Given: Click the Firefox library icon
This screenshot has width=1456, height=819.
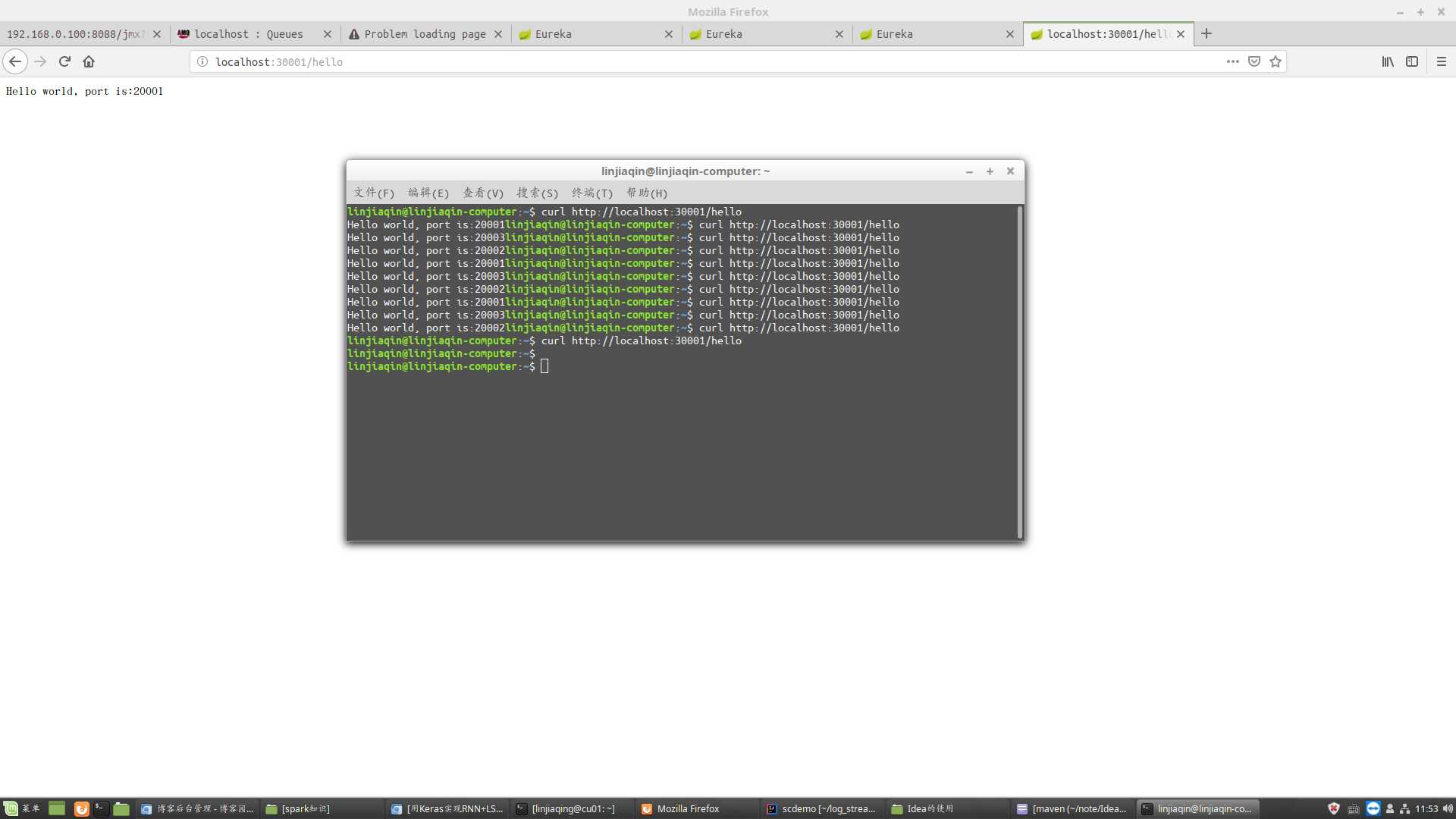Looking at the screenshot, I should [x=1389, y=61].
